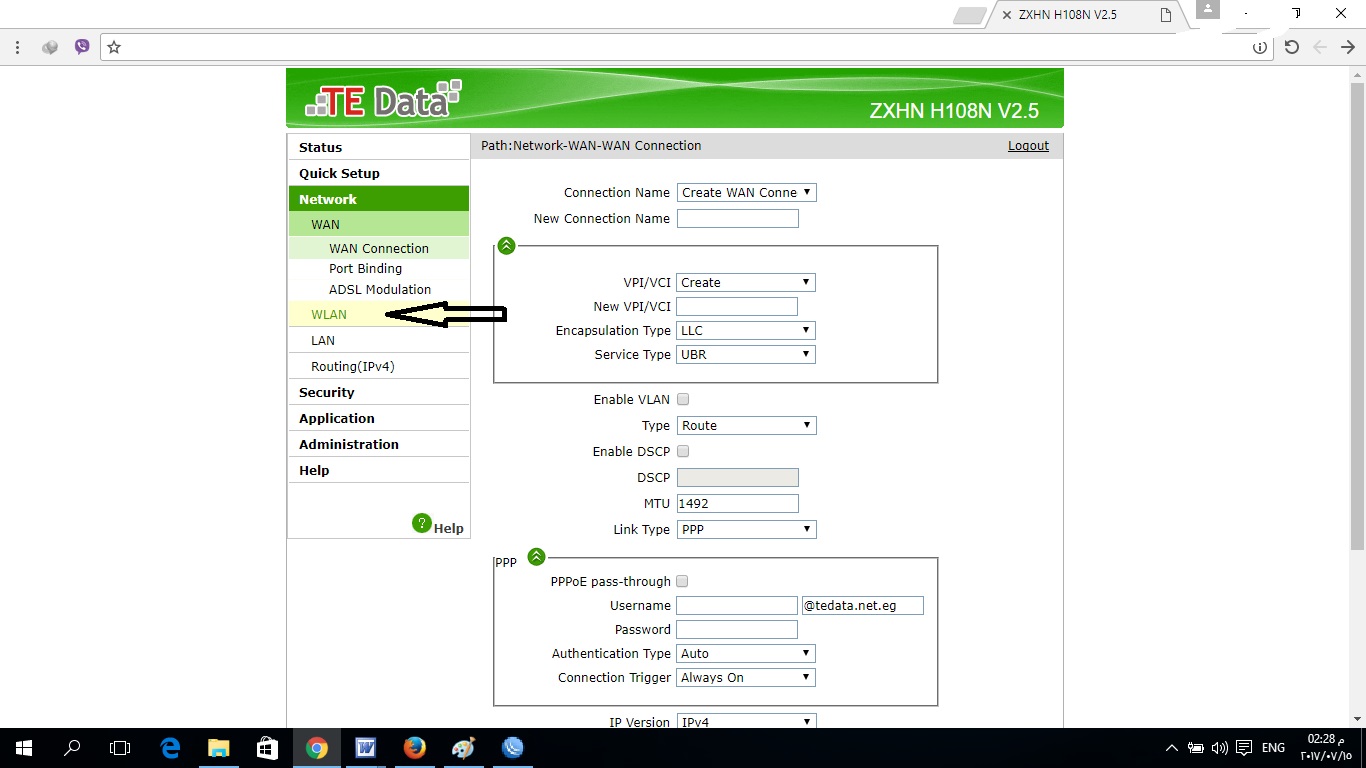Open the Windows Start menu

pos(24,747)
